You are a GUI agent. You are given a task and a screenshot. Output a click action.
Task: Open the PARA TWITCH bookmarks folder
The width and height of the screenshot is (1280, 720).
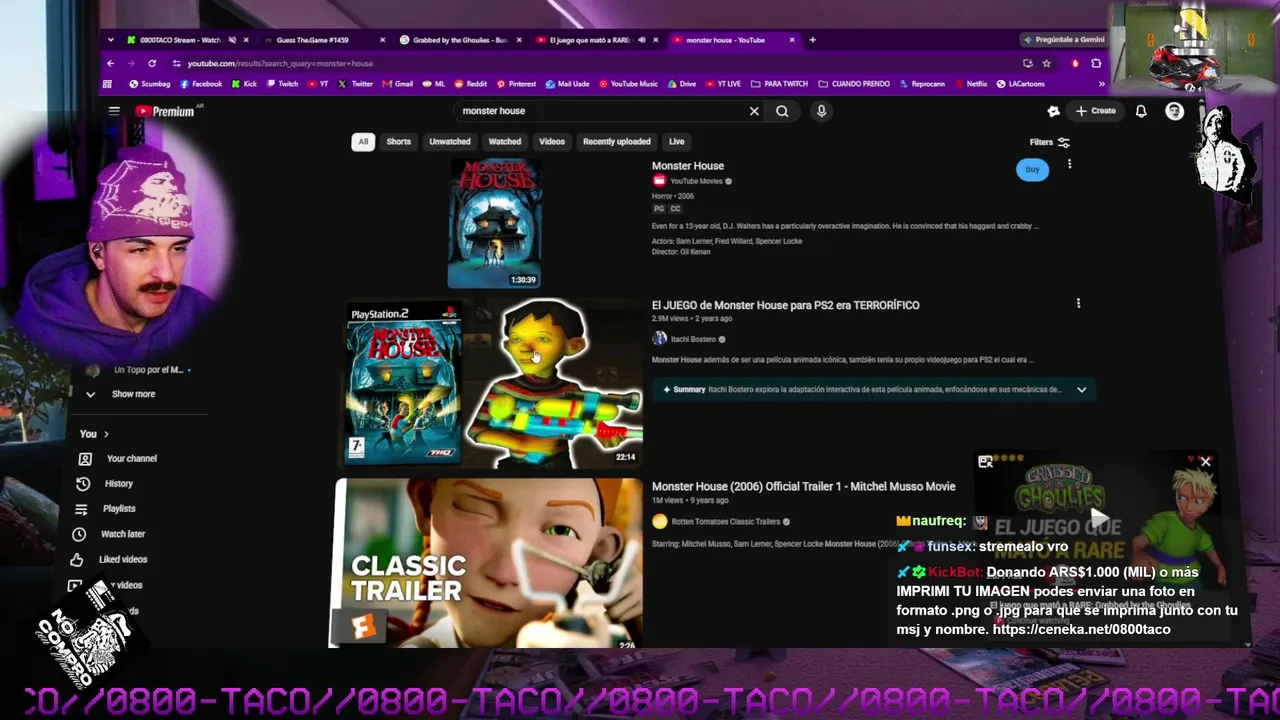click(x=779, y=84)
